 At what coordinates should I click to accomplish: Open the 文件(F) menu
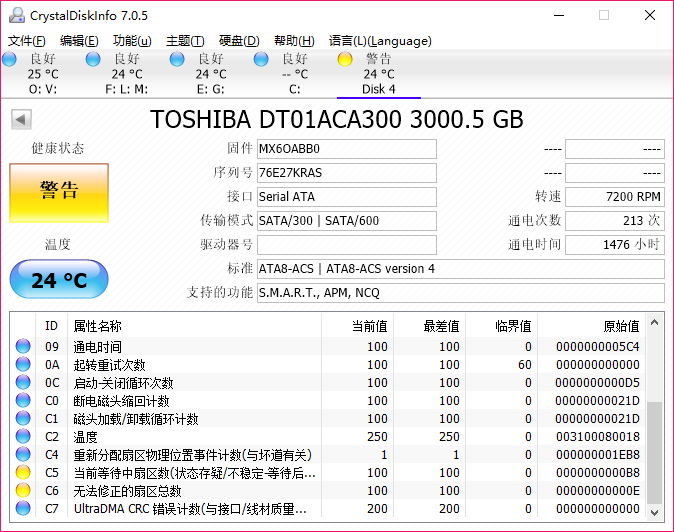[27, 41]
